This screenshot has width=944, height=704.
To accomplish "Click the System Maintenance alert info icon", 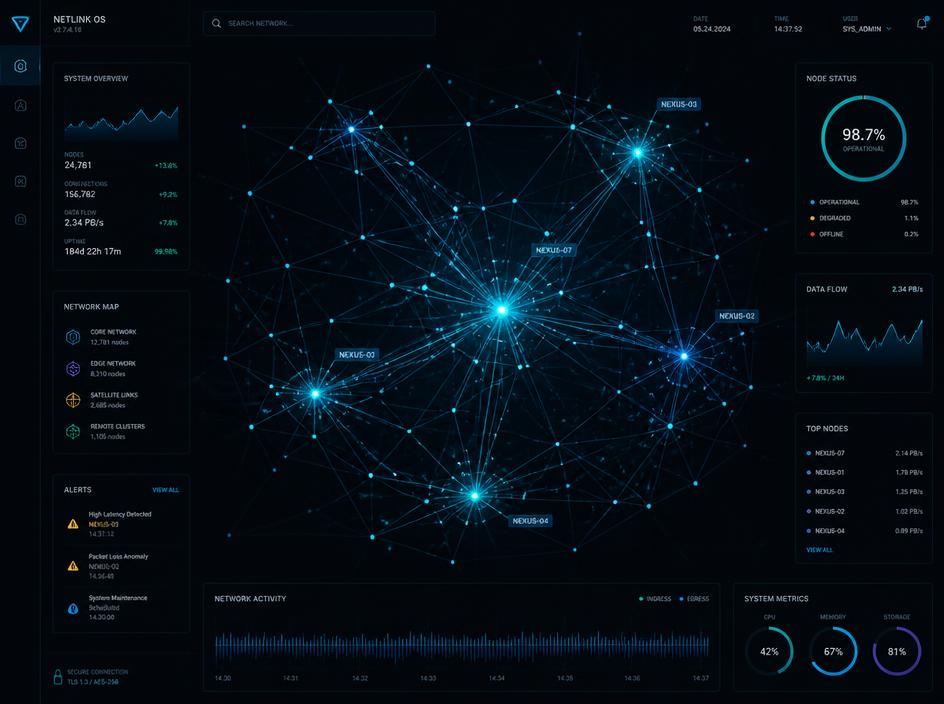I will 73,608.
